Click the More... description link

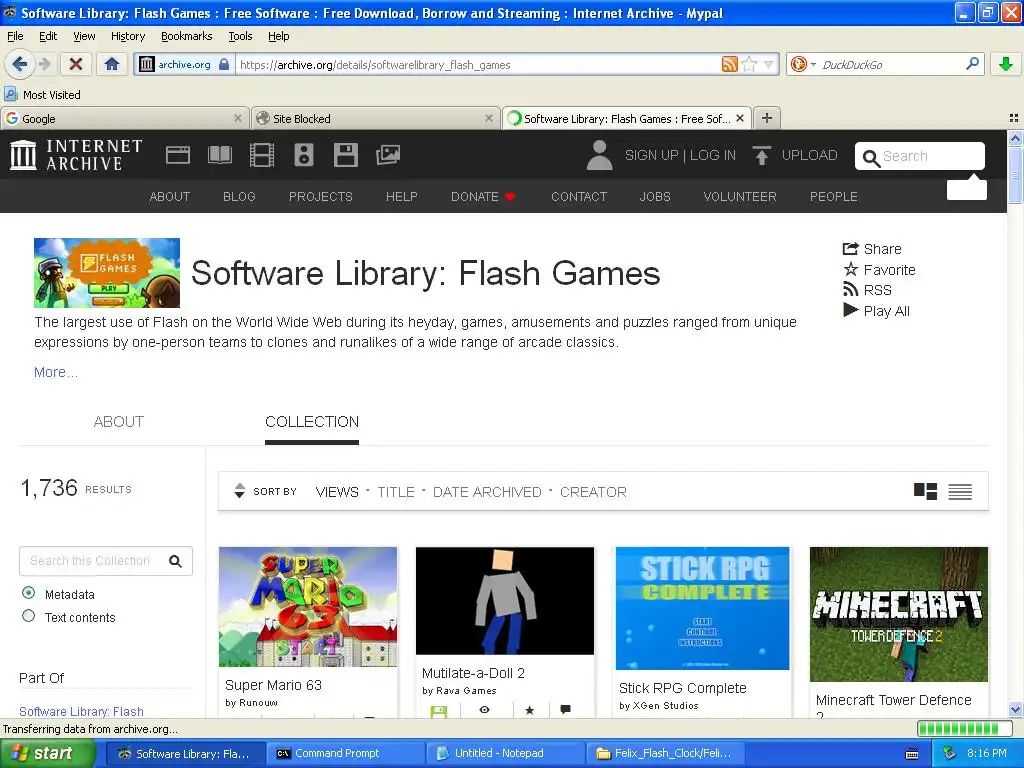(56, 372)
